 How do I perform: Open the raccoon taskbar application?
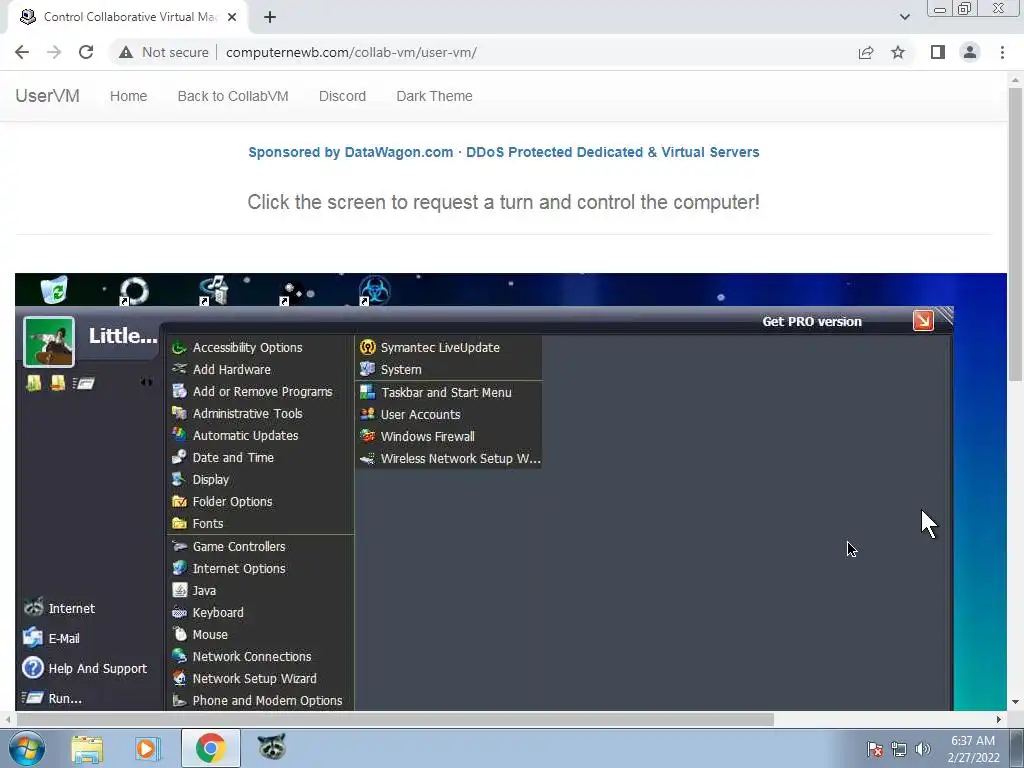click(272, 747)
